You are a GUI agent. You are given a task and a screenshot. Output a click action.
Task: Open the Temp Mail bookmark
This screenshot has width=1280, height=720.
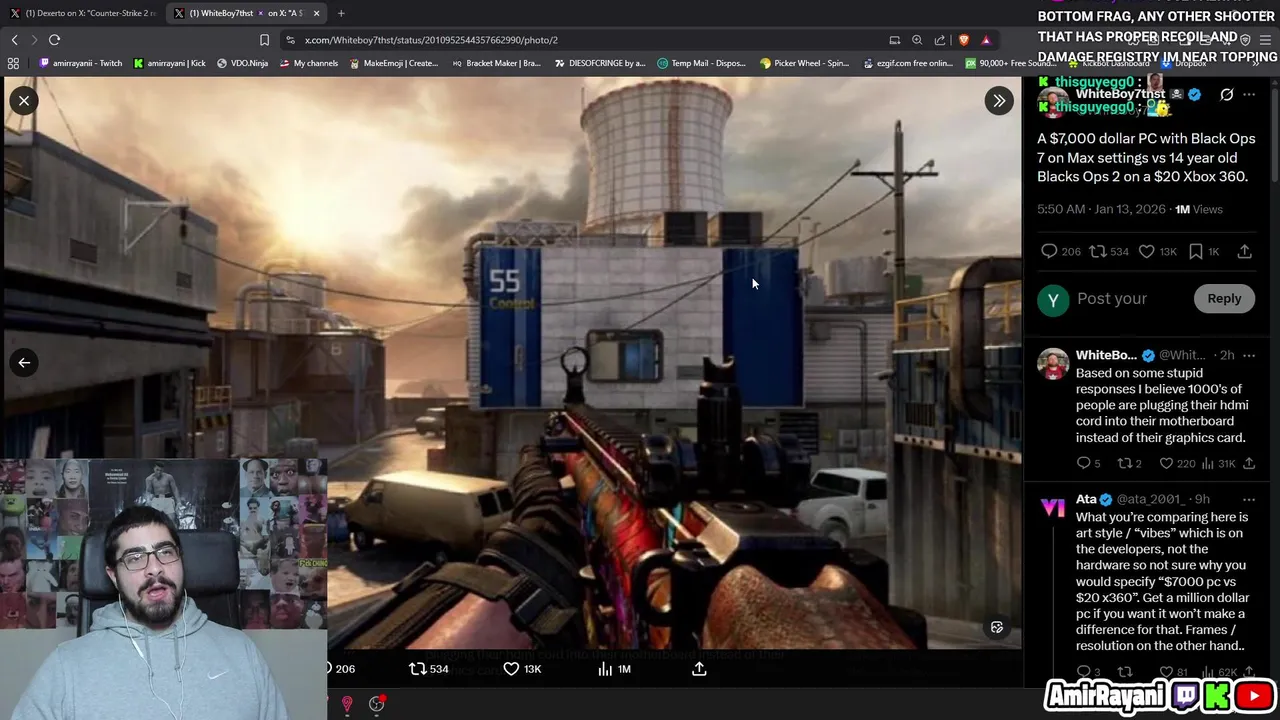coord(702,63)
